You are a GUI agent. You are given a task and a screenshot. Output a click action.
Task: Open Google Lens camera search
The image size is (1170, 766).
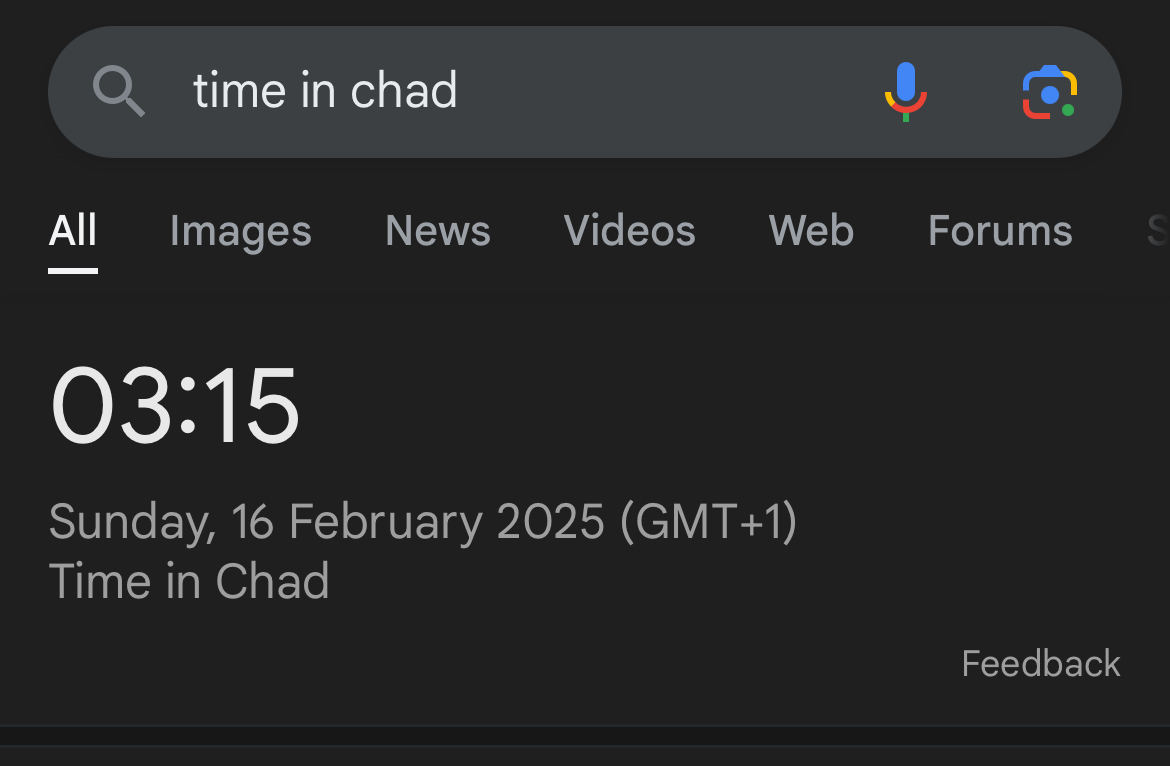tap(1049, 93)
